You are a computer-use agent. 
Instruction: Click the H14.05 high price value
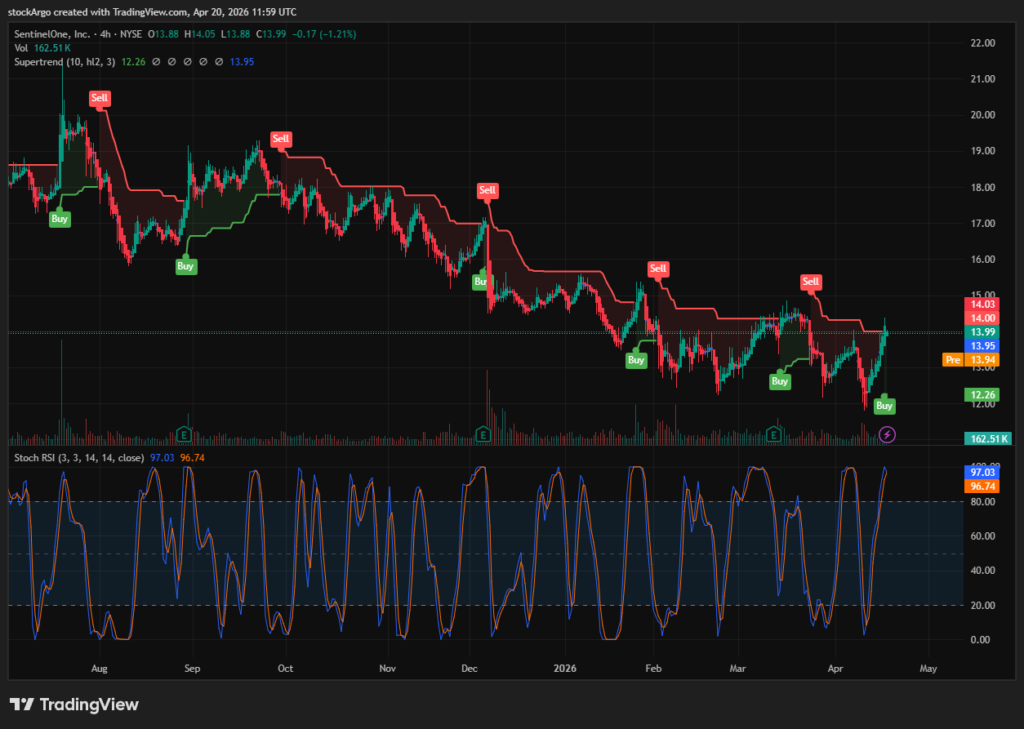click(200, 34)
